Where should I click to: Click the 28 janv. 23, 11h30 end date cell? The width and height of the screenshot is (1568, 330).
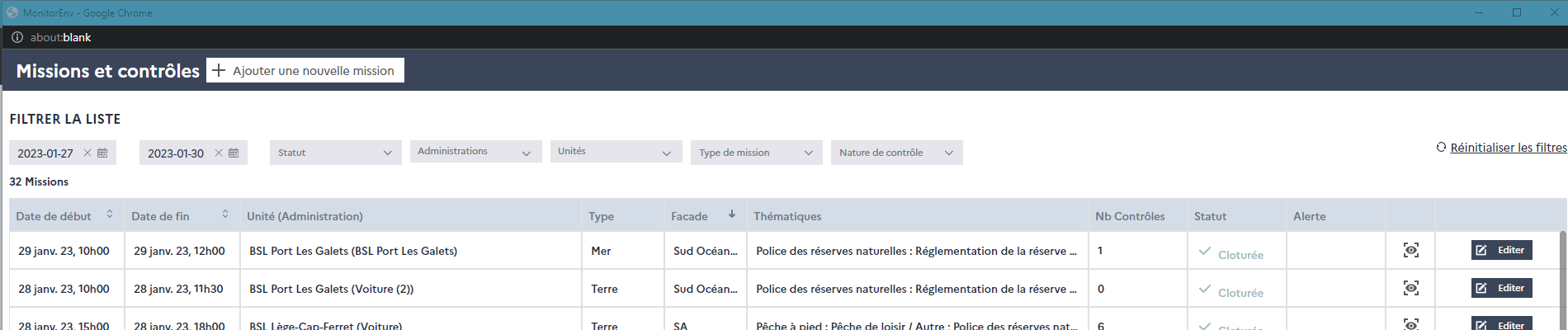[x=182, y=289]
